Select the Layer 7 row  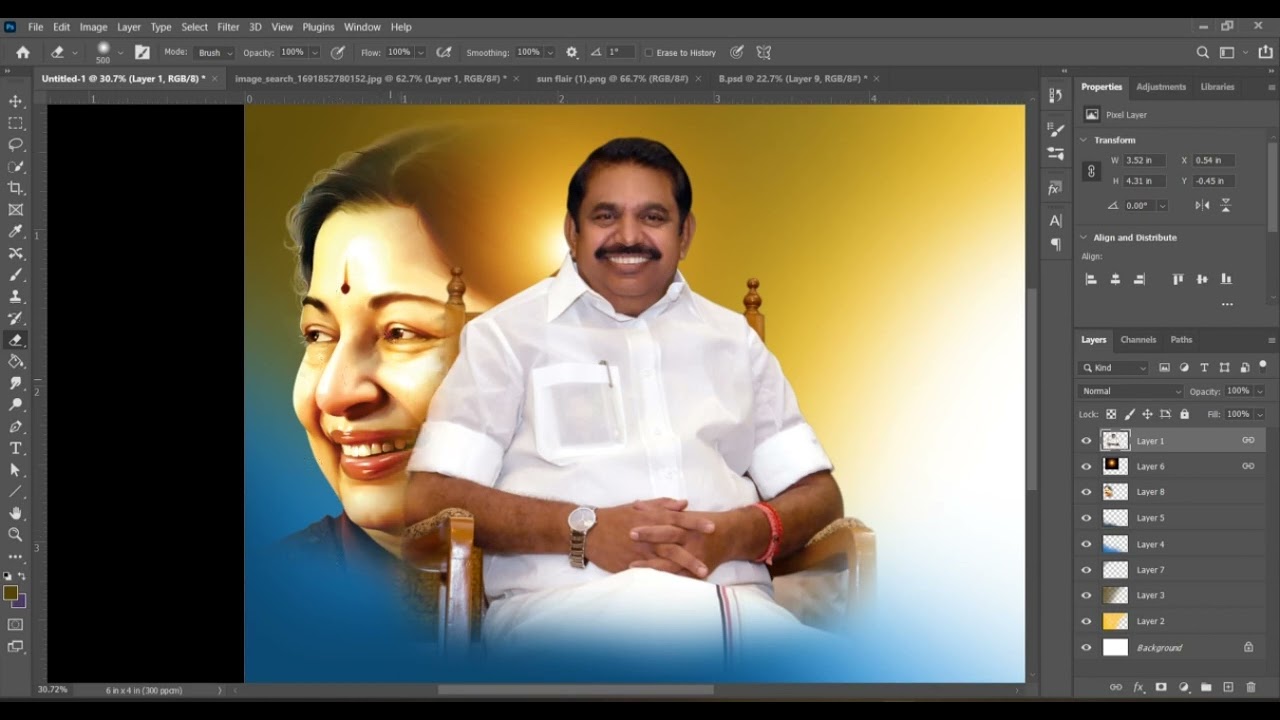(1171, 570)
